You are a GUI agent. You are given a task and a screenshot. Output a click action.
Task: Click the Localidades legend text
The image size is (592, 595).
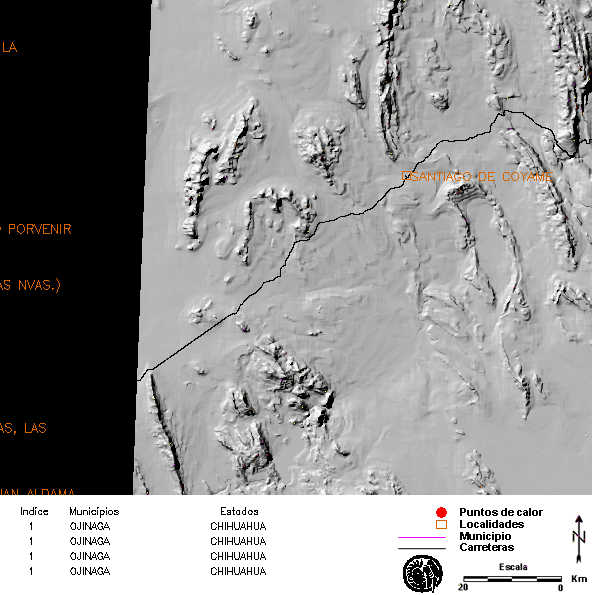[x=491, y=524]
